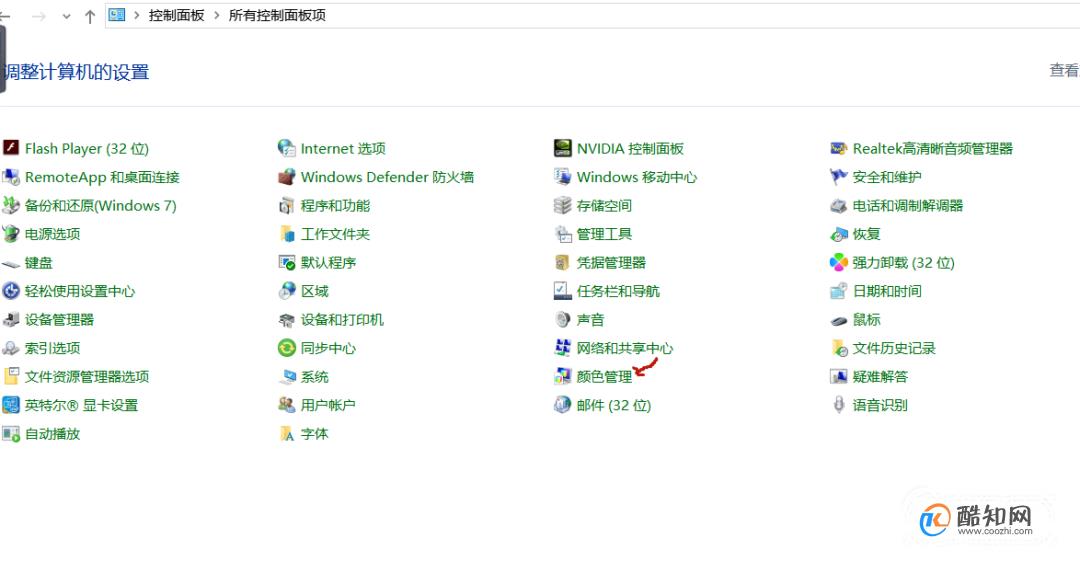Open the 自动播放 icon

tap(11, 433)
